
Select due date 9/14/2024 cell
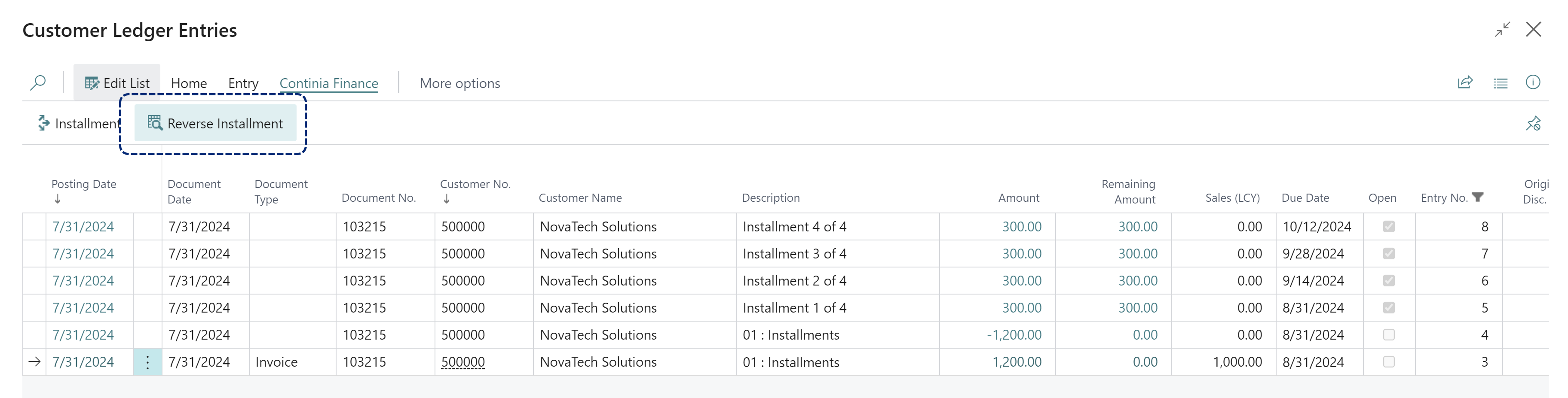1319,281
